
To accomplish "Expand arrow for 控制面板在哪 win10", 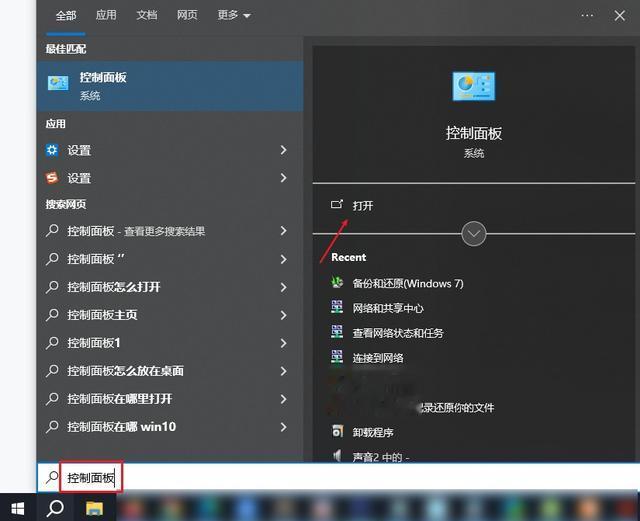I will point(284,427).
